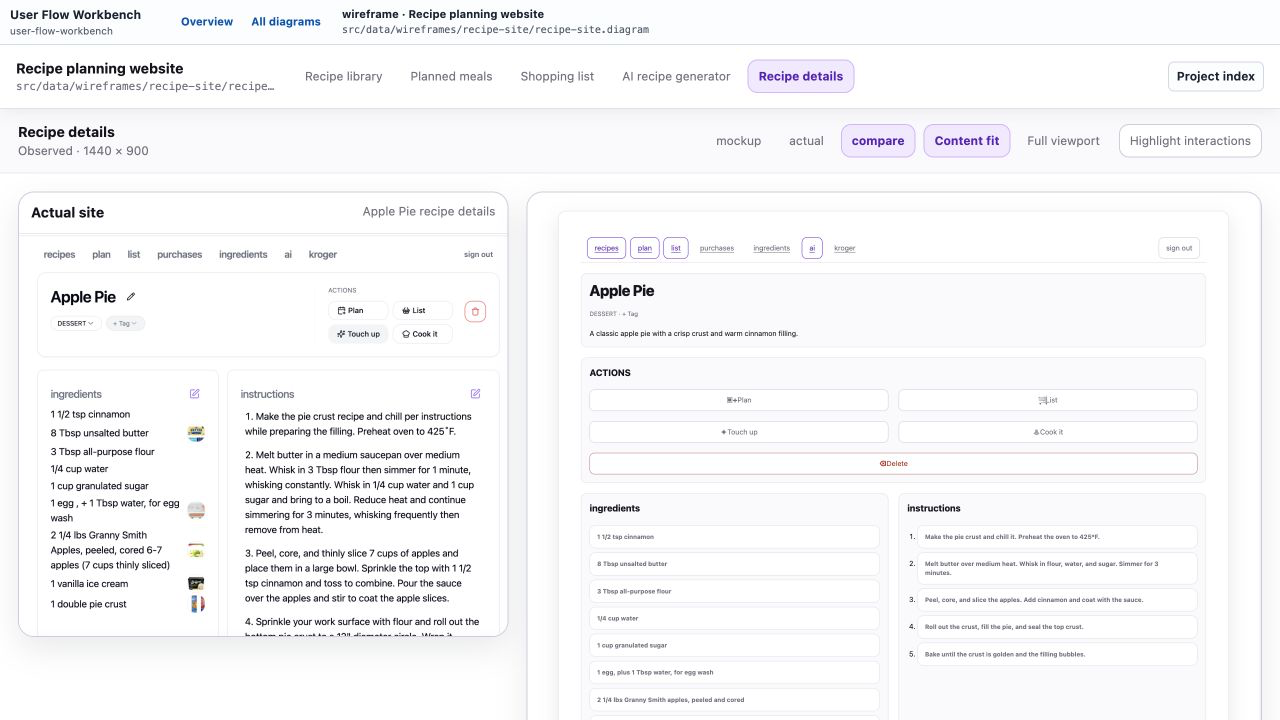Click the pencil icon beside Apple Pie title
The image size is (1280, 720).
[131, 297]
